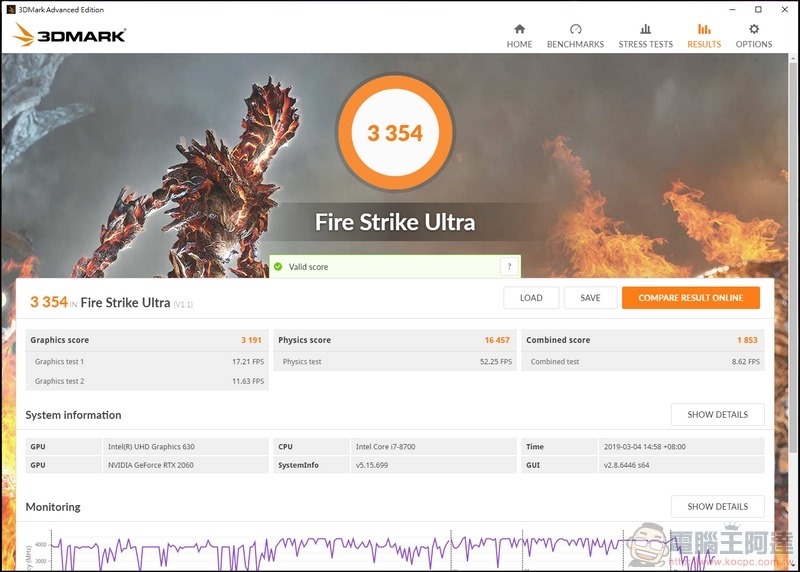Image resolution: width=800 pixels, height=572 pixels.
Task: Select the Graphics test 2 row
Action: click(147, 381)
